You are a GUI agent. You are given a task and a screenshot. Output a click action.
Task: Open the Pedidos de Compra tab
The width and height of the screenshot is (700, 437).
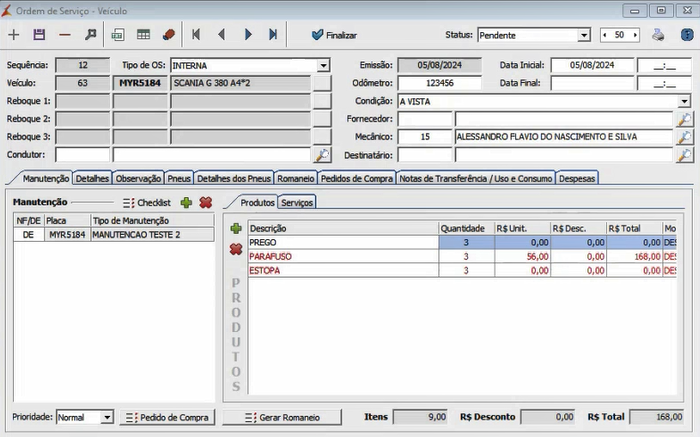357,179
